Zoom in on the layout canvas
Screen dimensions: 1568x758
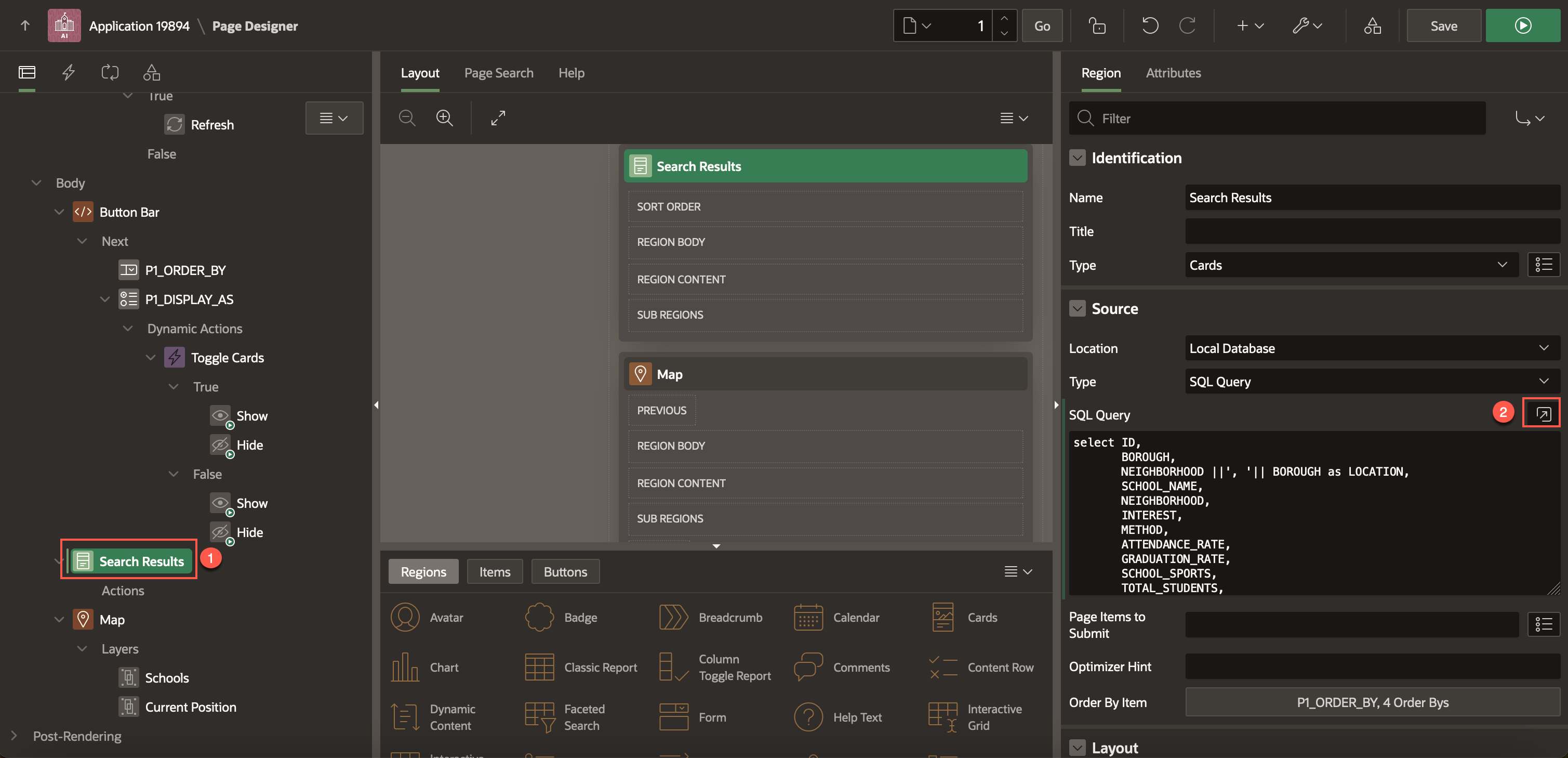pos(445,117)
